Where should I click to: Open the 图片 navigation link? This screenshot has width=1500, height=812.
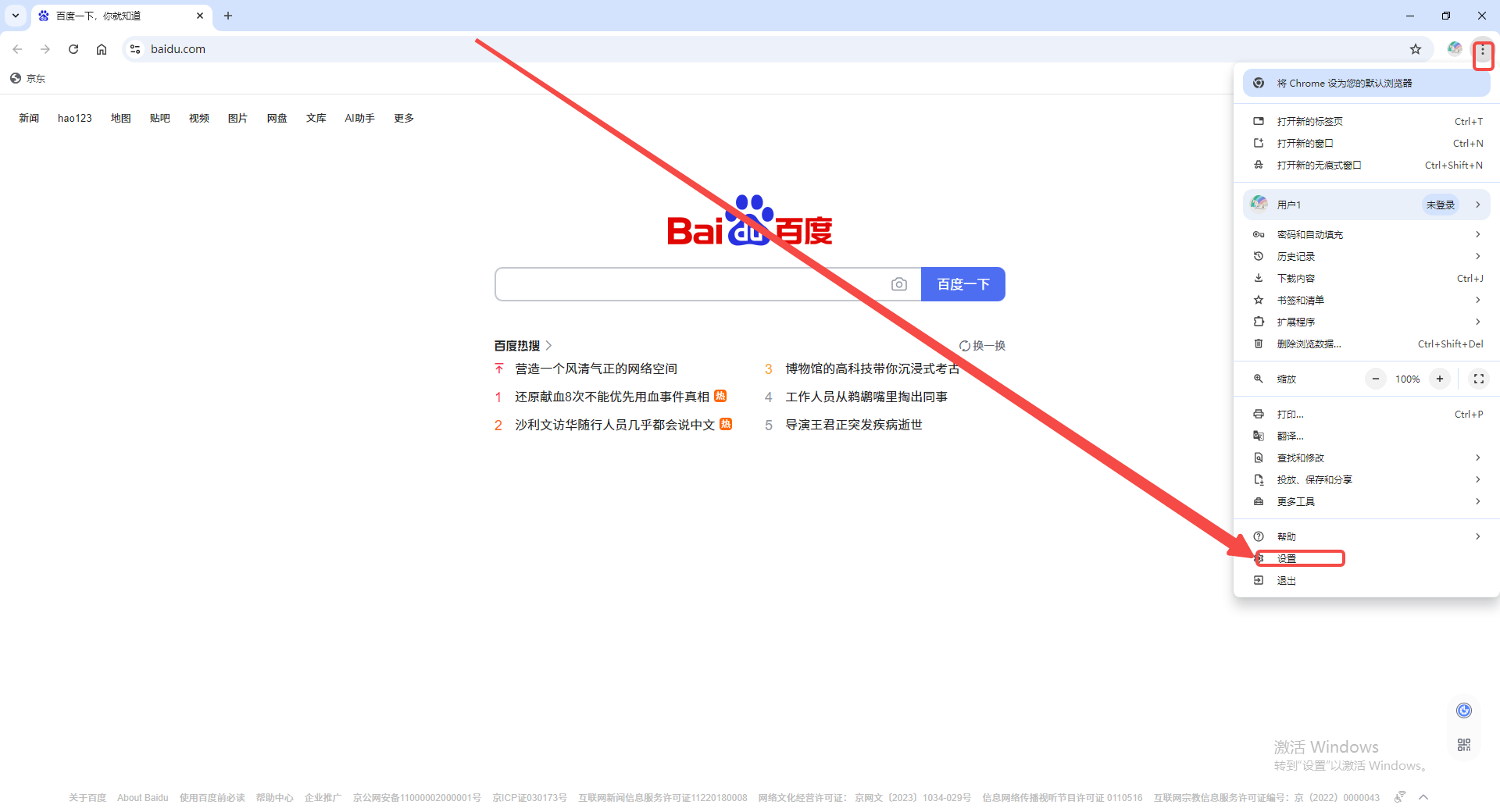click(x=238, y=118)
